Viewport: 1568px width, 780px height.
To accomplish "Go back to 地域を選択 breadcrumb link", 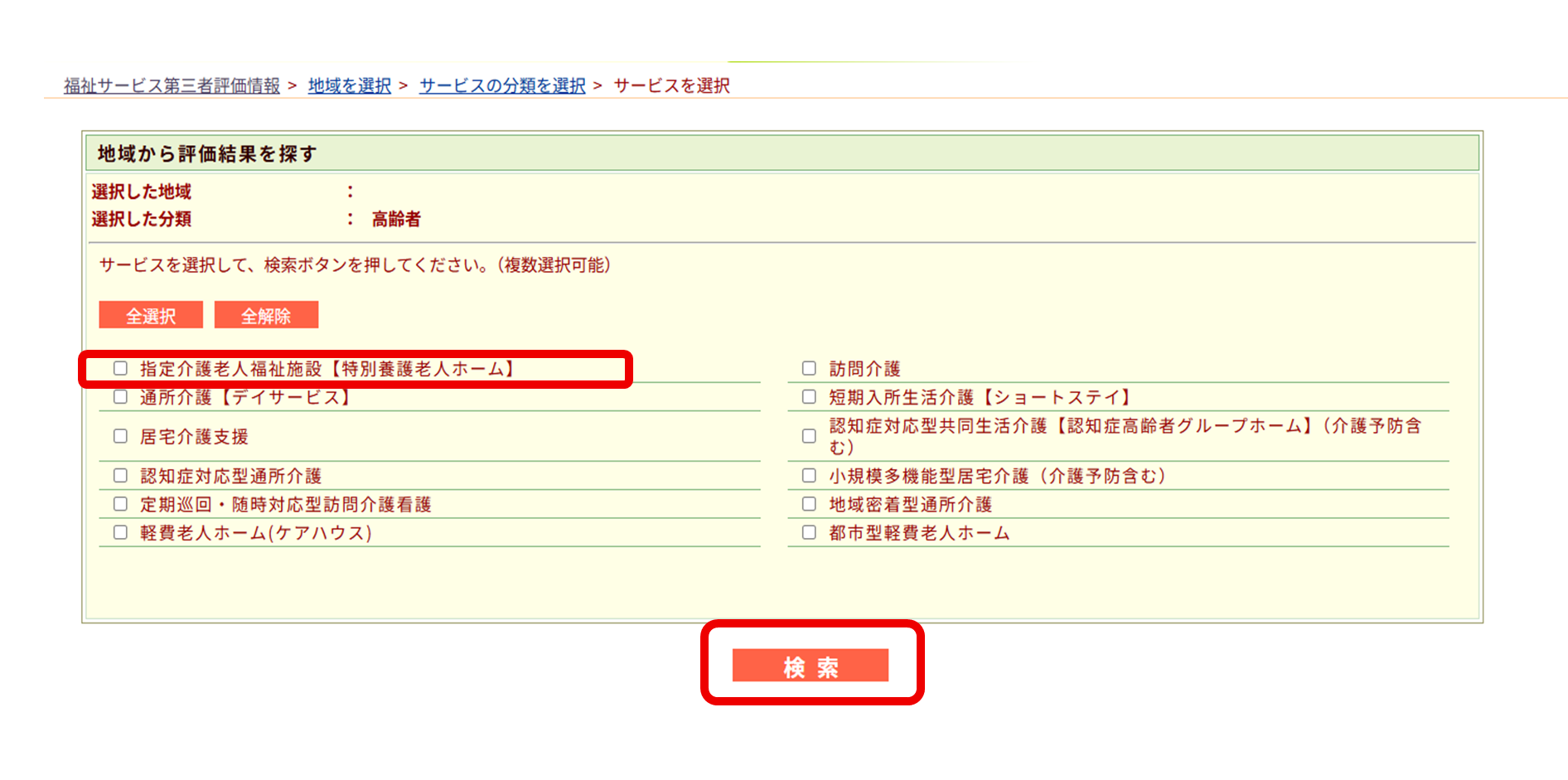I will point(349,86).
